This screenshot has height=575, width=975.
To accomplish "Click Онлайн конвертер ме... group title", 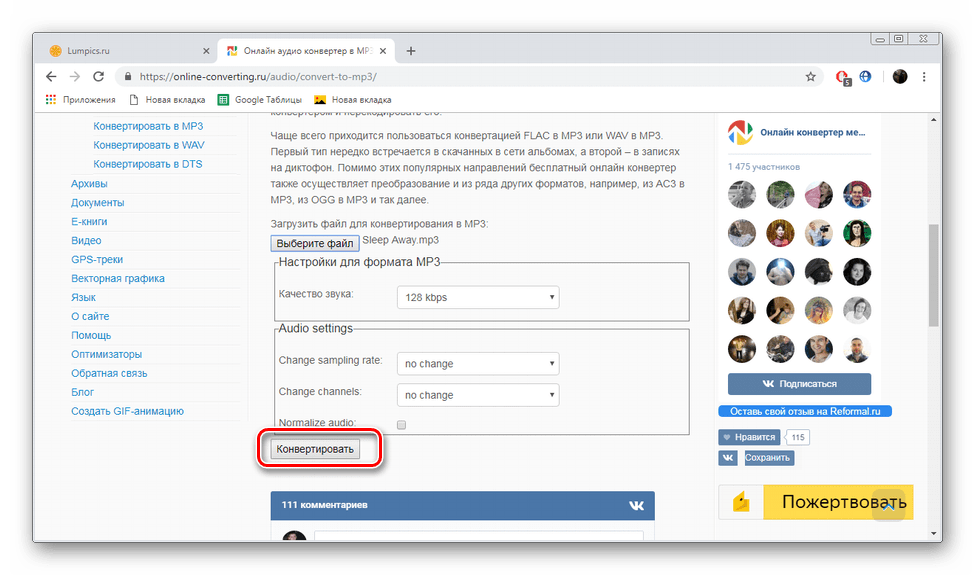I will 812,132.
